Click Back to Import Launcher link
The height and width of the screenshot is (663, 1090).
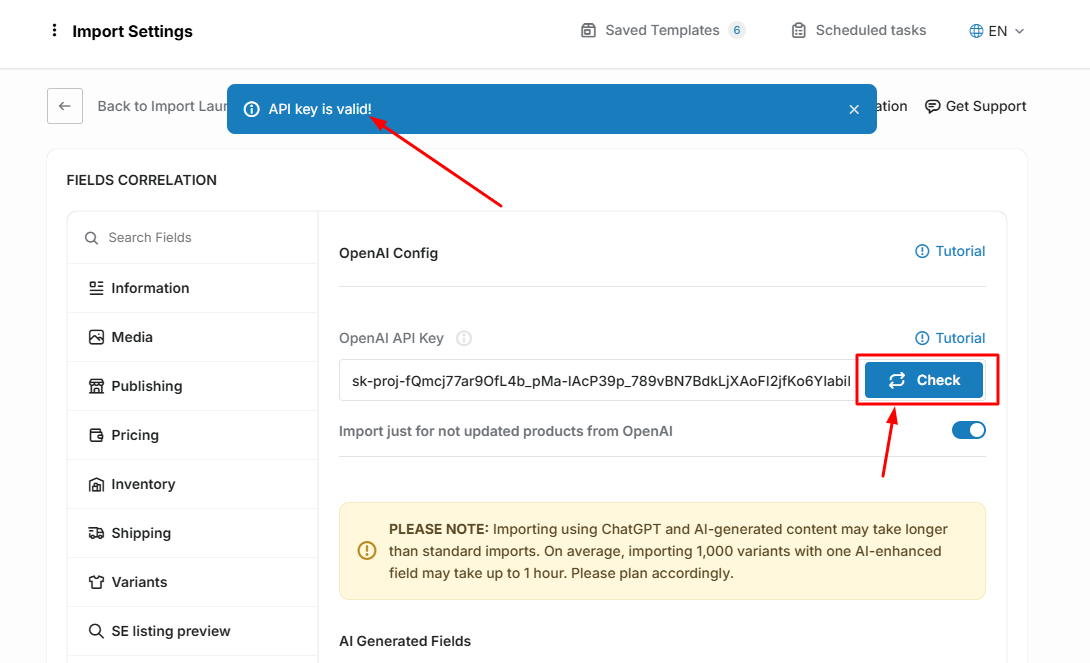coord(162,106)
